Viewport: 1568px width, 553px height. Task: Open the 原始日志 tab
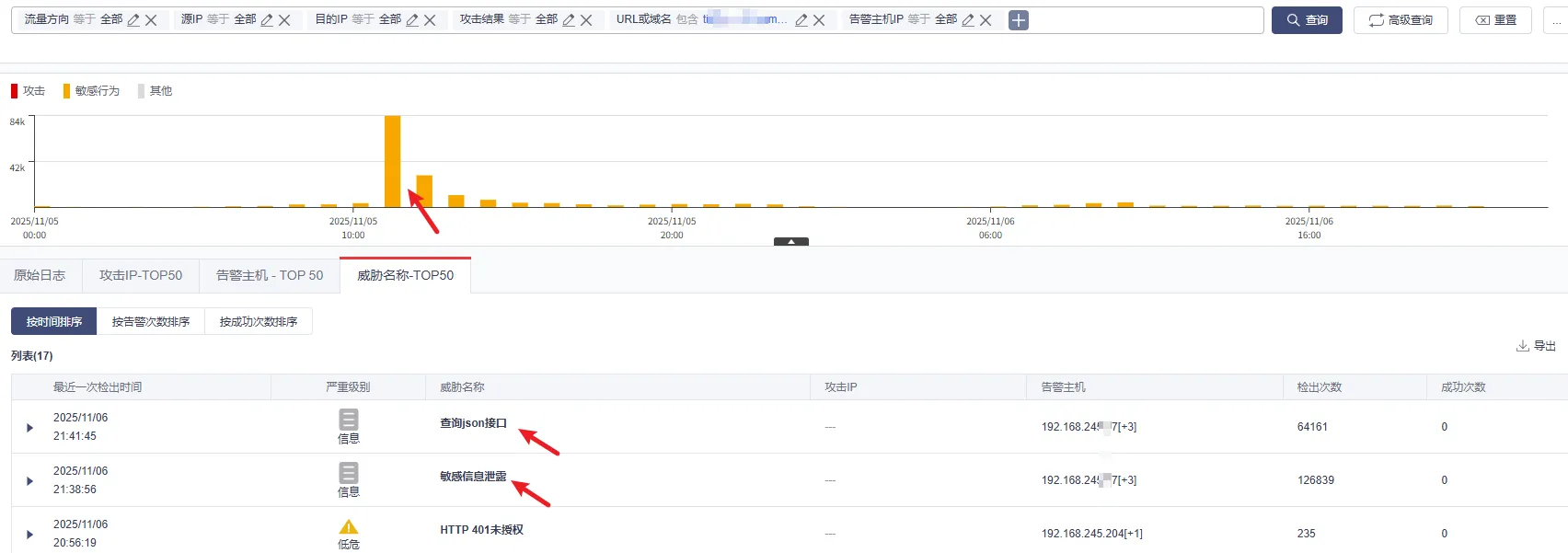pyautogui.click(x=40, y=275)
